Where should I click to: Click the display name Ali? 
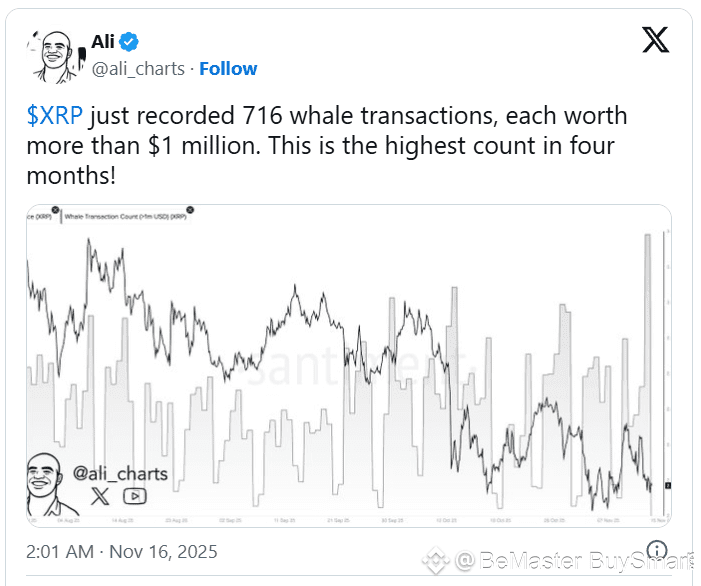pyautogui.click(x=104, y=42)
